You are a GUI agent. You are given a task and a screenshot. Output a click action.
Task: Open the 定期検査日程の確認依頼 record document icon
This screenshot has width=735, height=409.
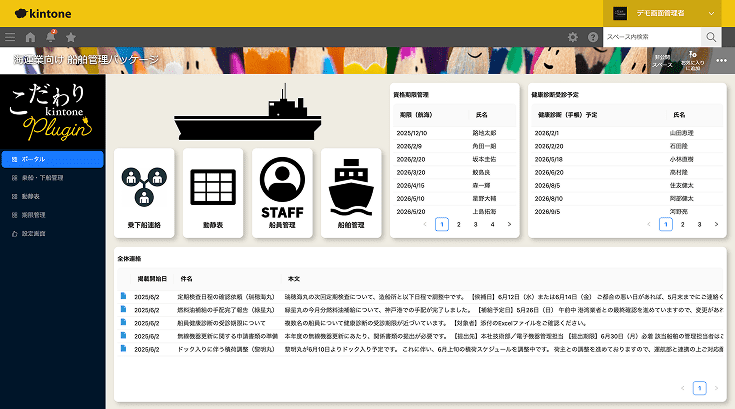(x=123, y=297)
